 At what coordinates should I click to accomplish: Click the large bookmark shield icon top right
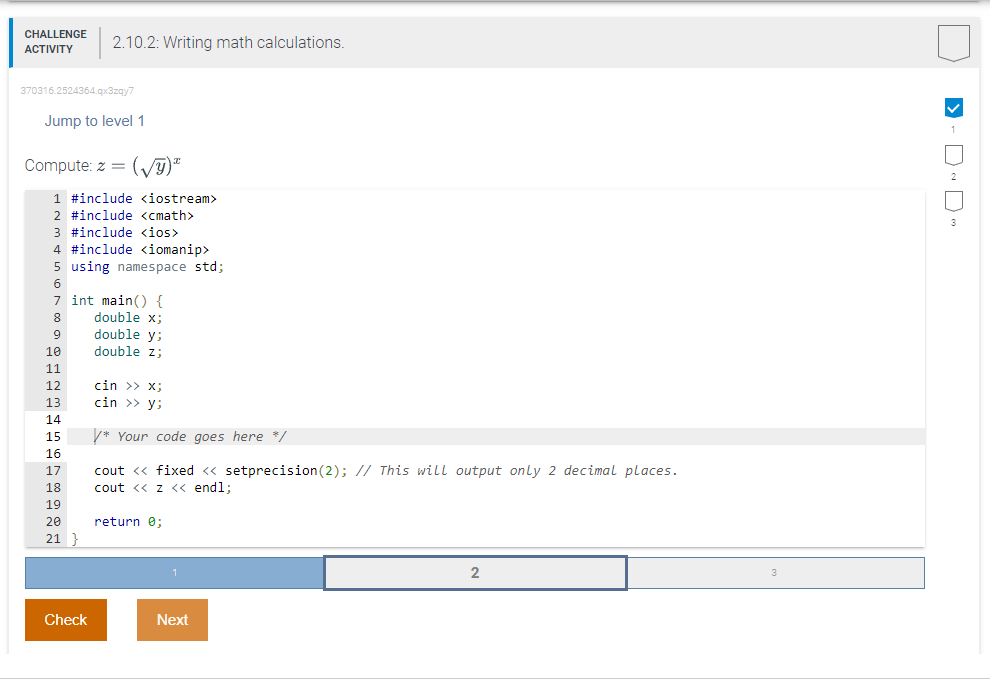pyautogui.click(x=952, y=42)
